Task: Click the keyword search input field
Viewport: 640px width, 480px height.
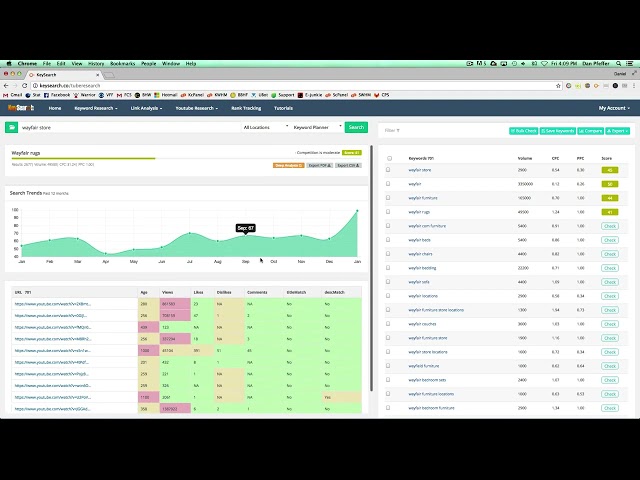Action: [130, 127]
